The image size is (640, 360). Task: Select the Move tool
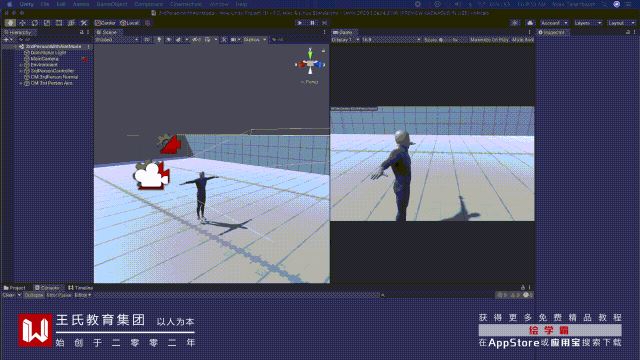pos(22,23)
